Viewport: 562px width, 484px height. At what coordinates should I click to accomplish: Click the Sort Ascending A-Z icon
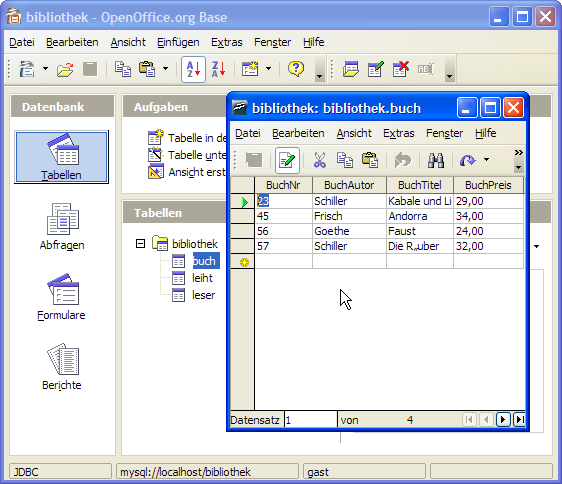[x=193, y=69]
